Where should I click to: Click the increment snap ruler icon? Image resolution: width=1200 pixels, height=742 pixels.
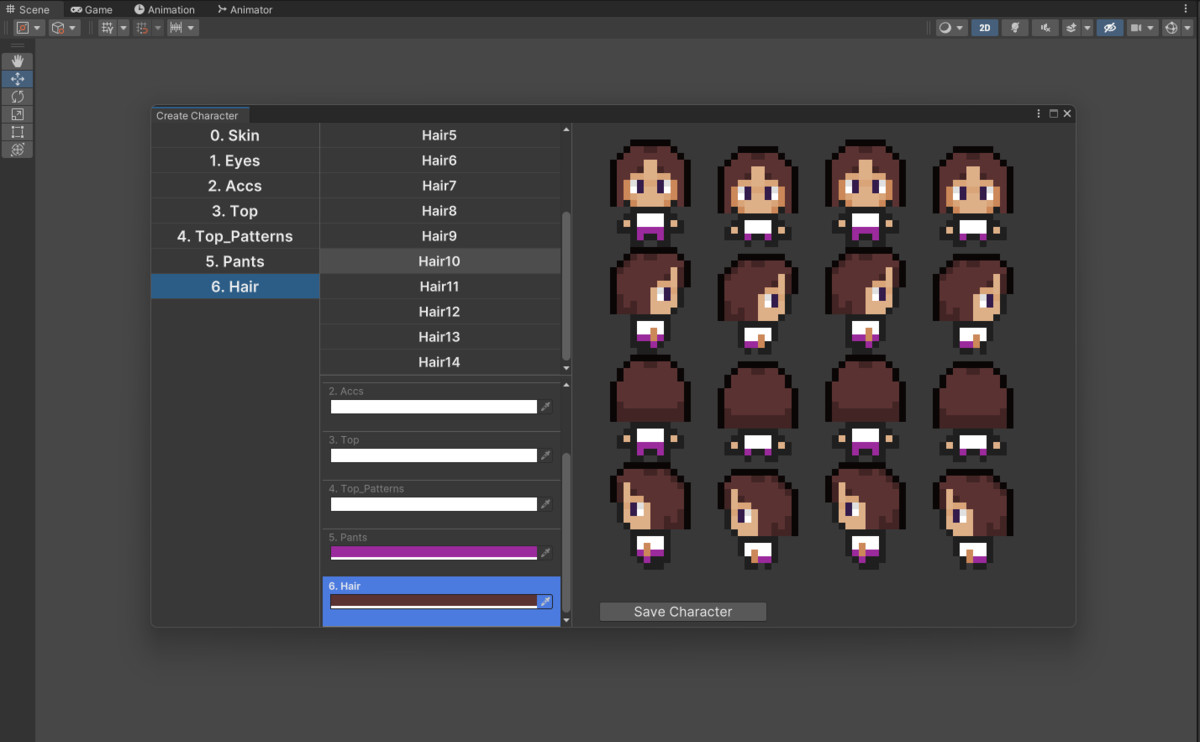(176, 28)
